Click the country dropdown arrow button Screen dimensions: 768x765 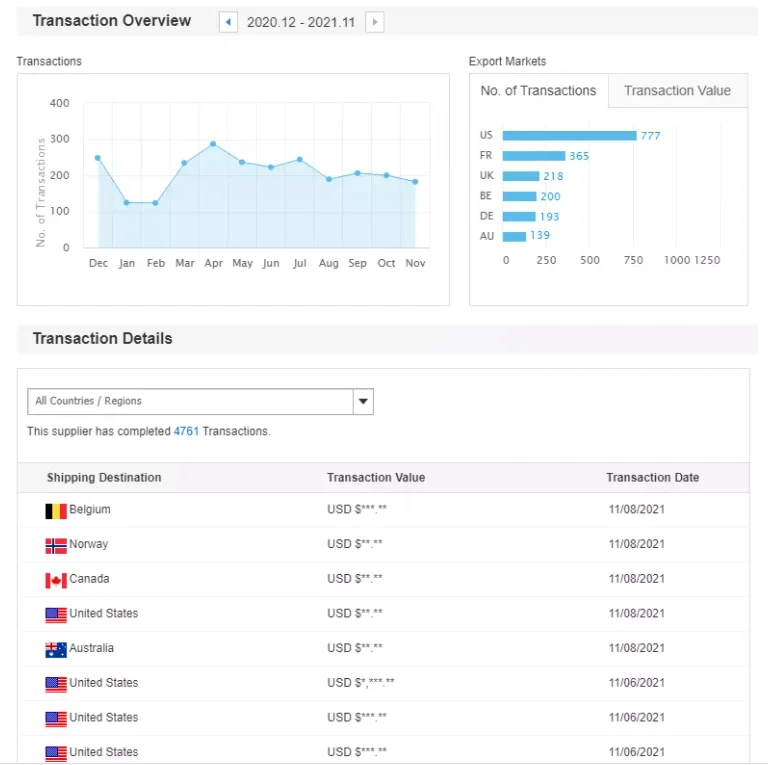(x=363, y=402)
